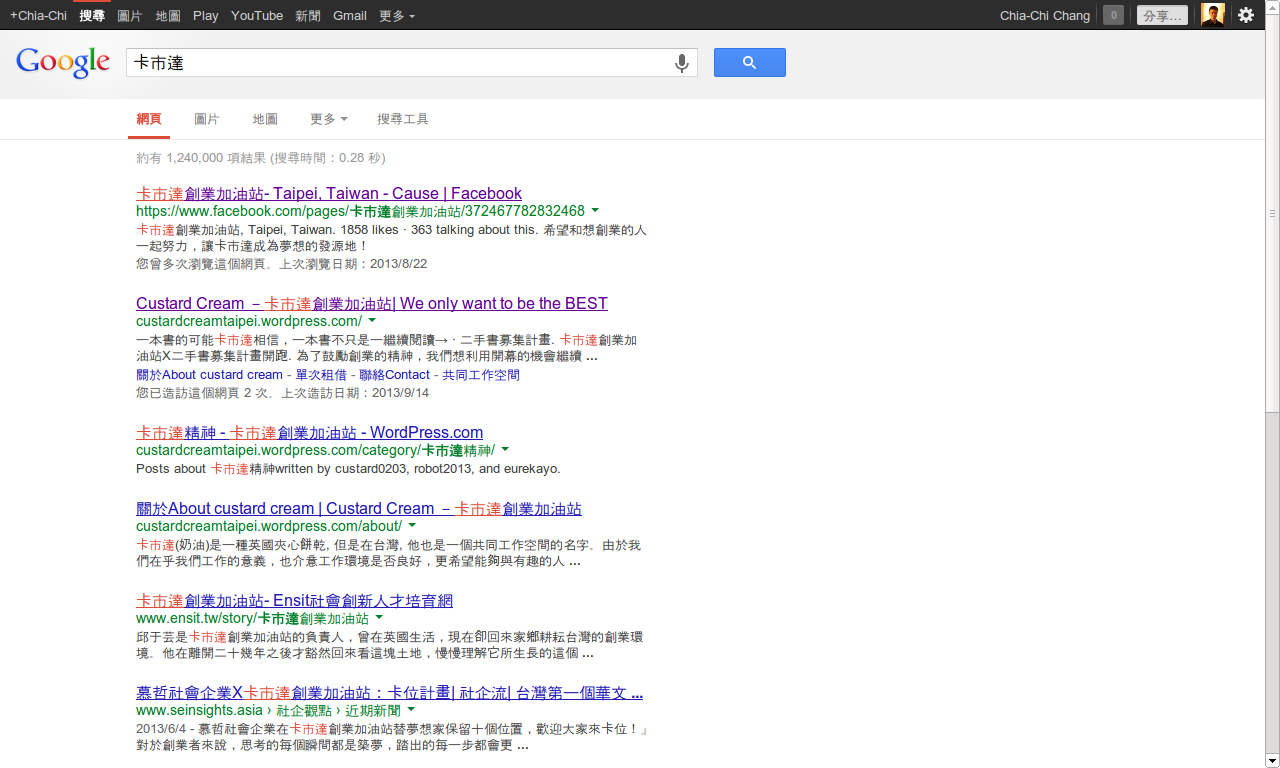
Task: Open the 卡市達創業加油站 Facebook result
Action: pos(329,193)
